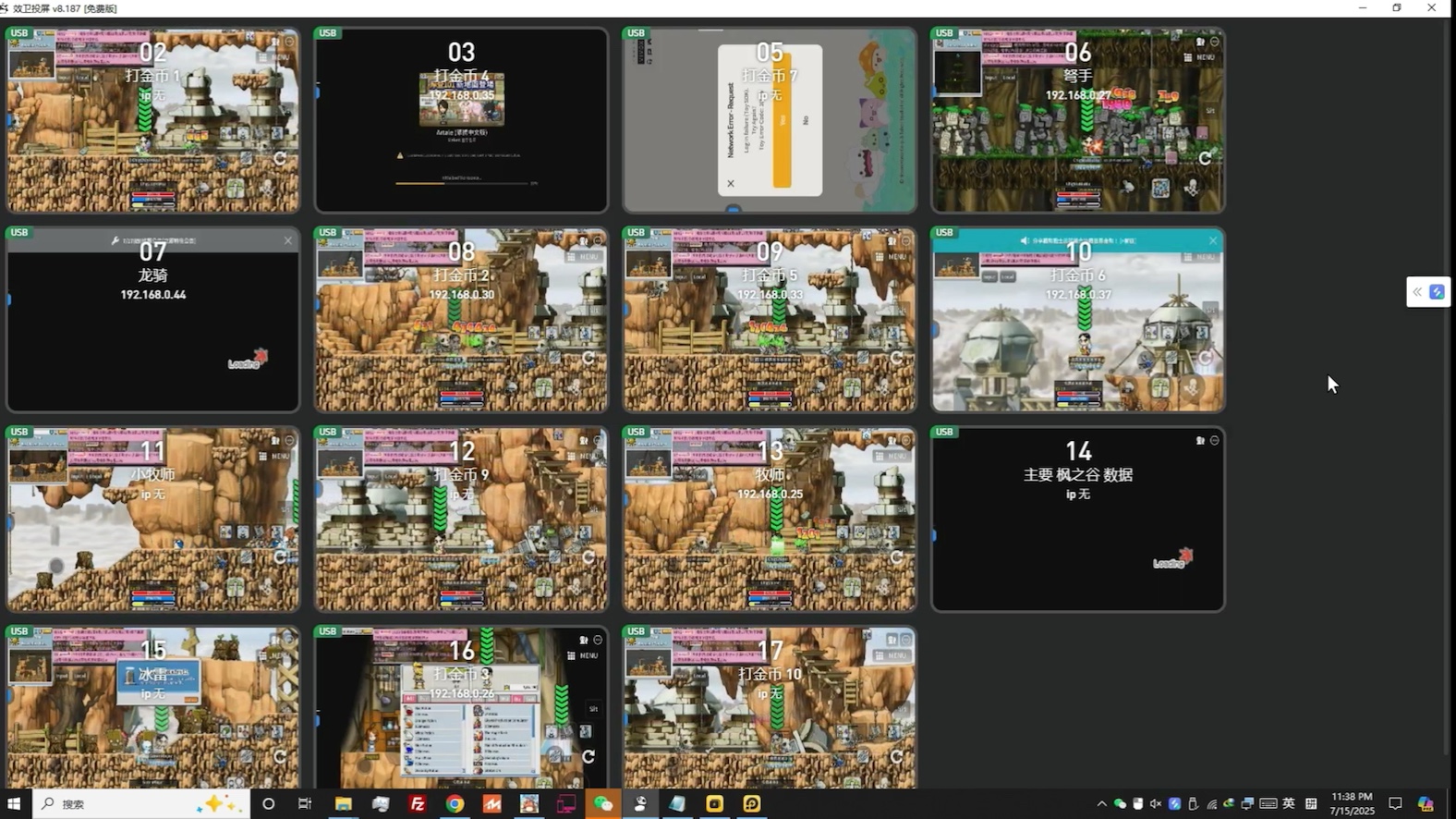Select device screen 17 打金币 10

tap(770, 707)
